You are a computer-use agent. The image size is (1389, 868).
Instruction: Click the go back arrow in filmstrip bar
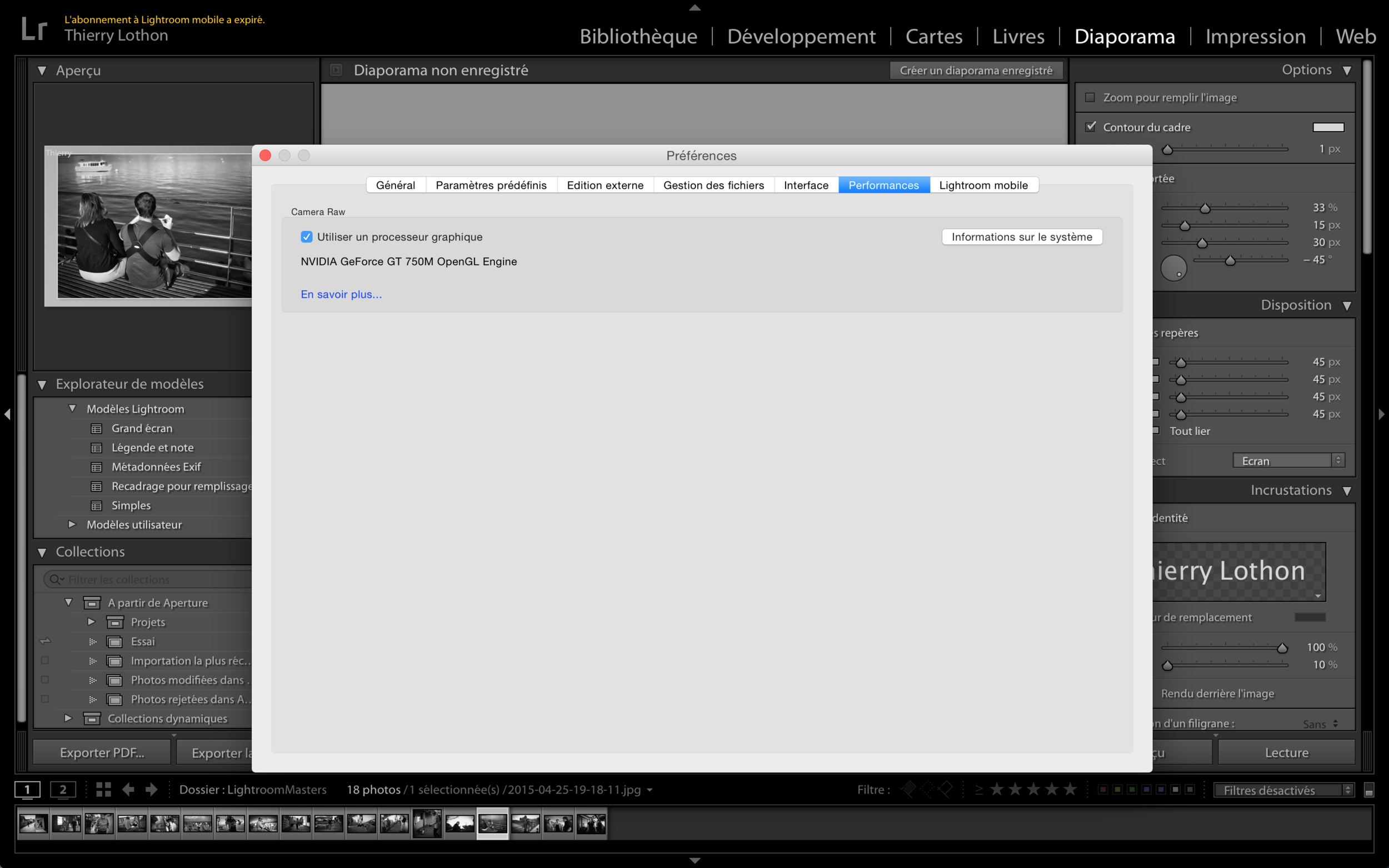pyautogui.click(x=128, y=789)
